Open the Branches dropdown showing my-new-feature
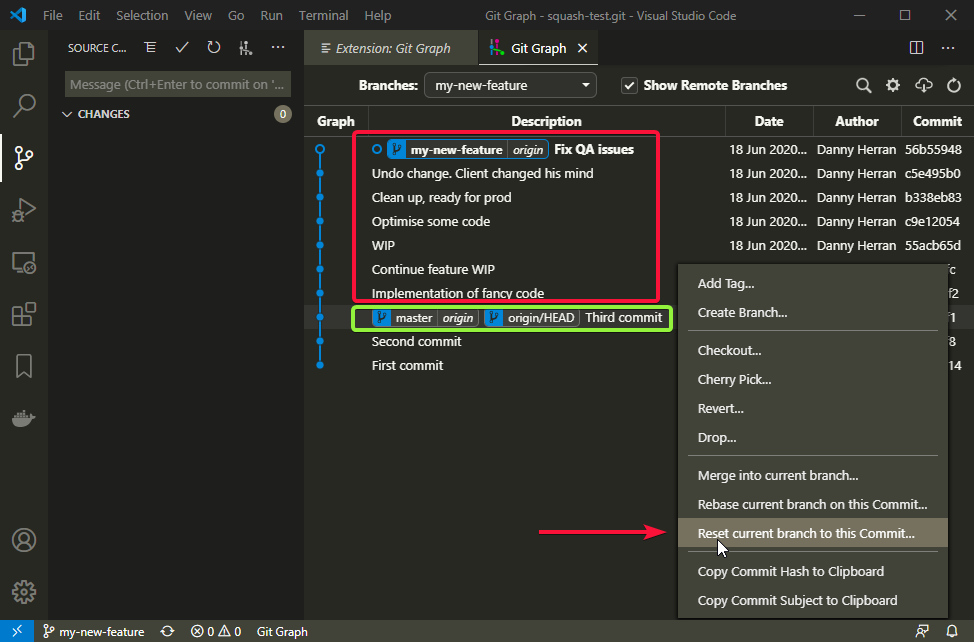The image size is (974, 642). [509, 85]
